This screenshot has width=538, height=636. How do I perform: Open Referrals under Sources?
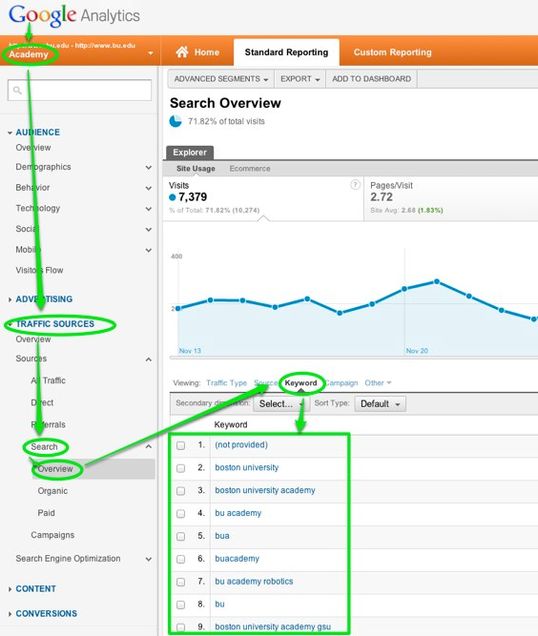(48, 424)
